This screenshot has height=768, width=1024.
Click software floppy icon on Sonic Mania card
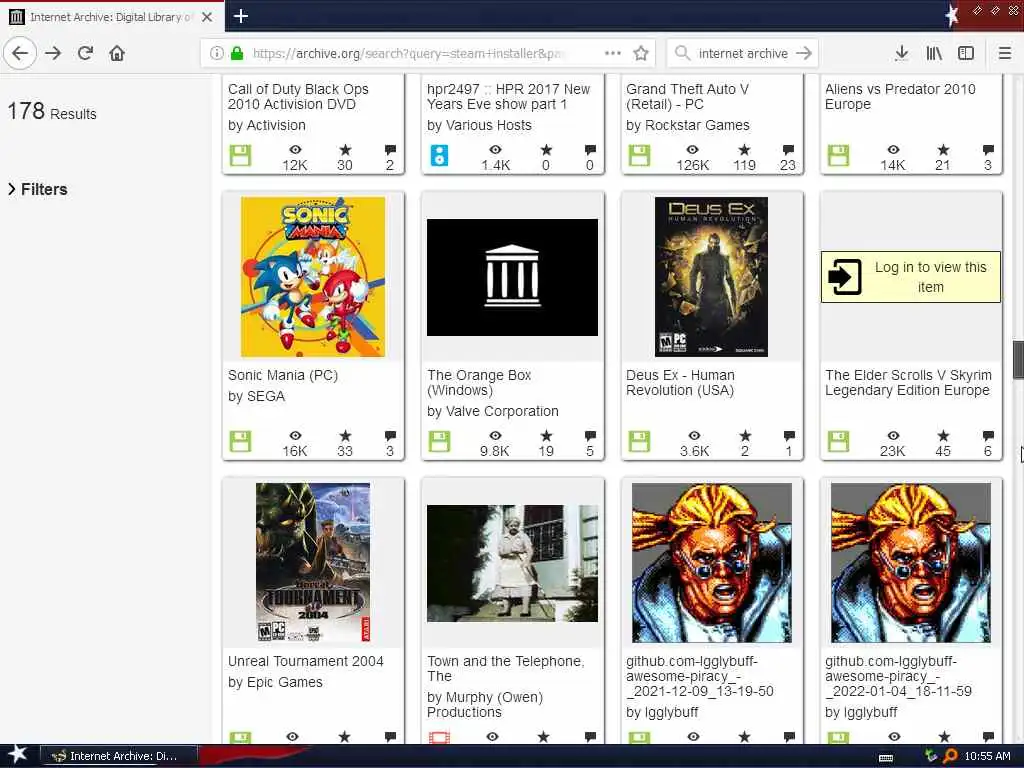coord(240,441)
